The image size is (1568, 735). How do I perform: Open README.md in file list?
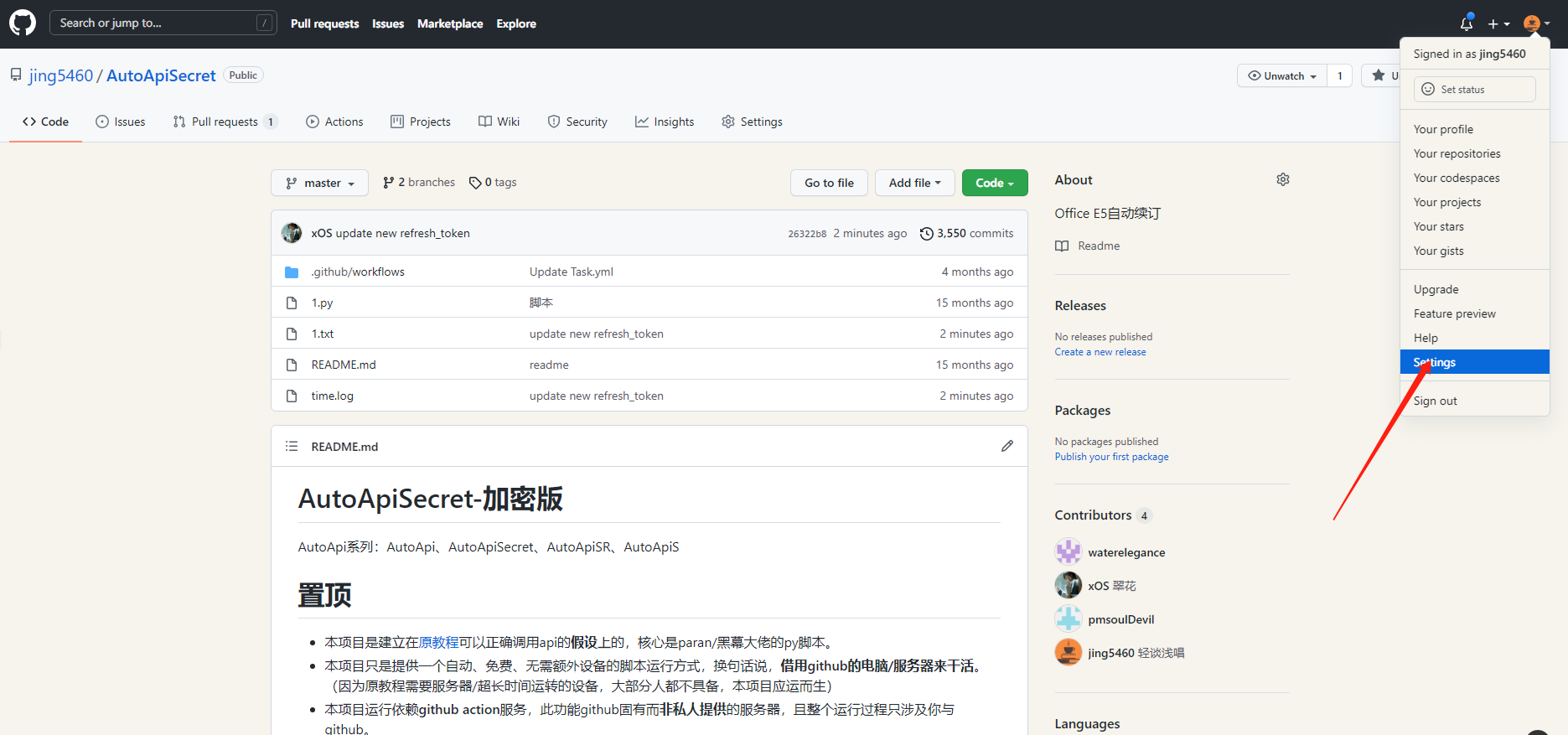pyautogui.click(x=344, y=365)
